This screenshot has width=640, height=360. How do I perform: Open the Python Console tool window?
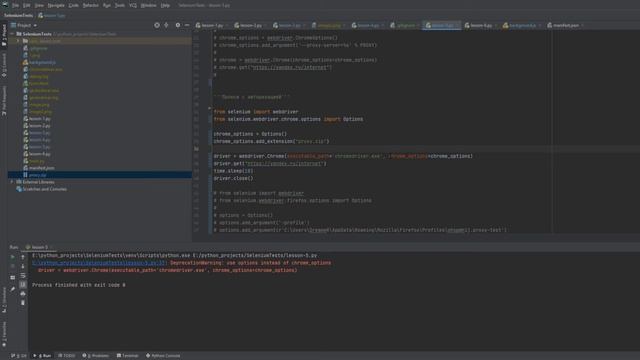(x=163, y=356)
